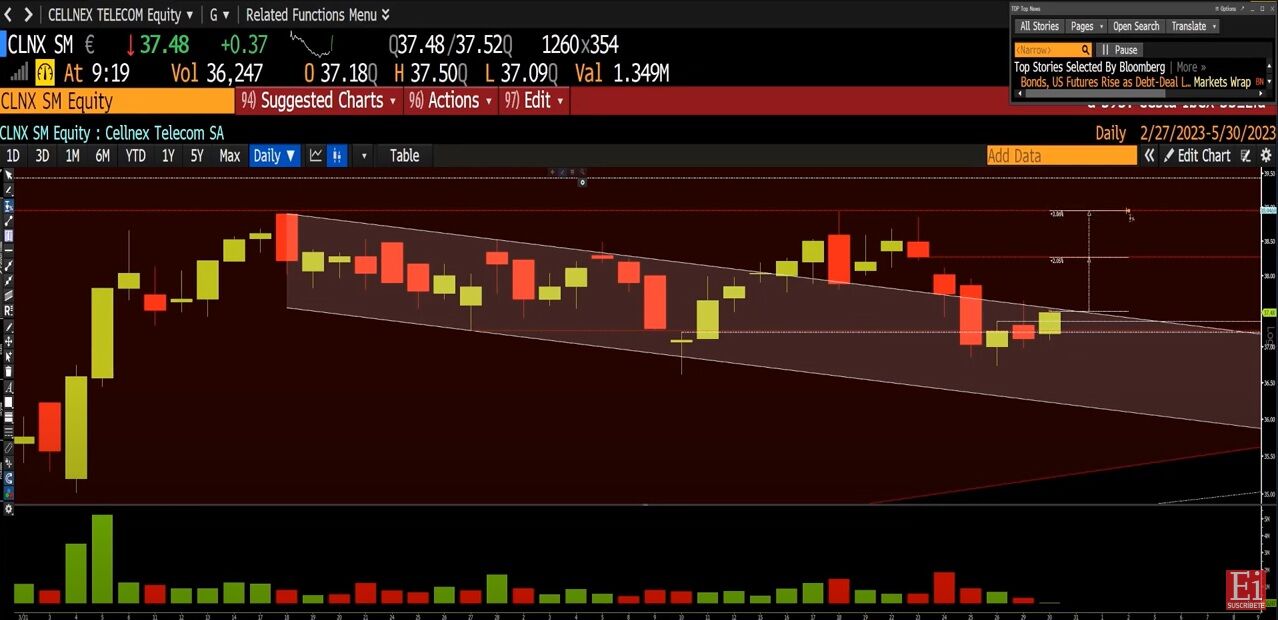Open the 94) Suggested Charts menu
This screenshot has width=1278, height=620.
coord(318,100)
